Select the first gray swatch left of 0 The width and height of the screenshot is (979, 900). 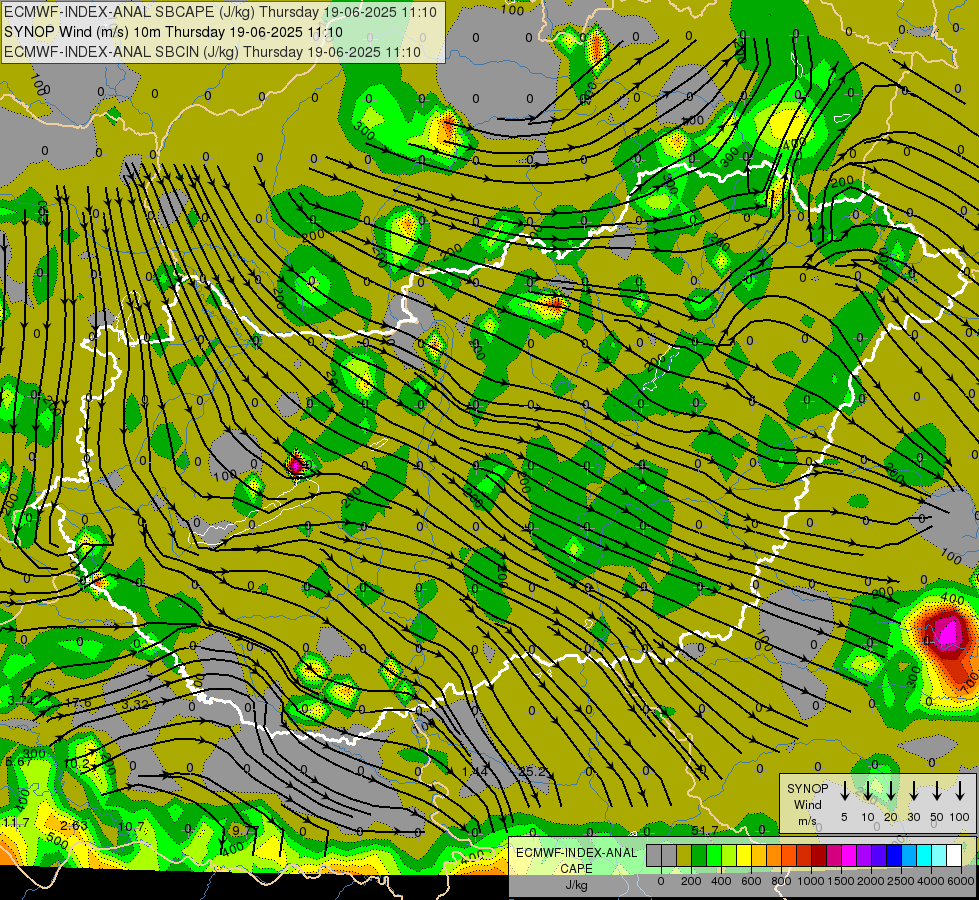tap(654, 855)
